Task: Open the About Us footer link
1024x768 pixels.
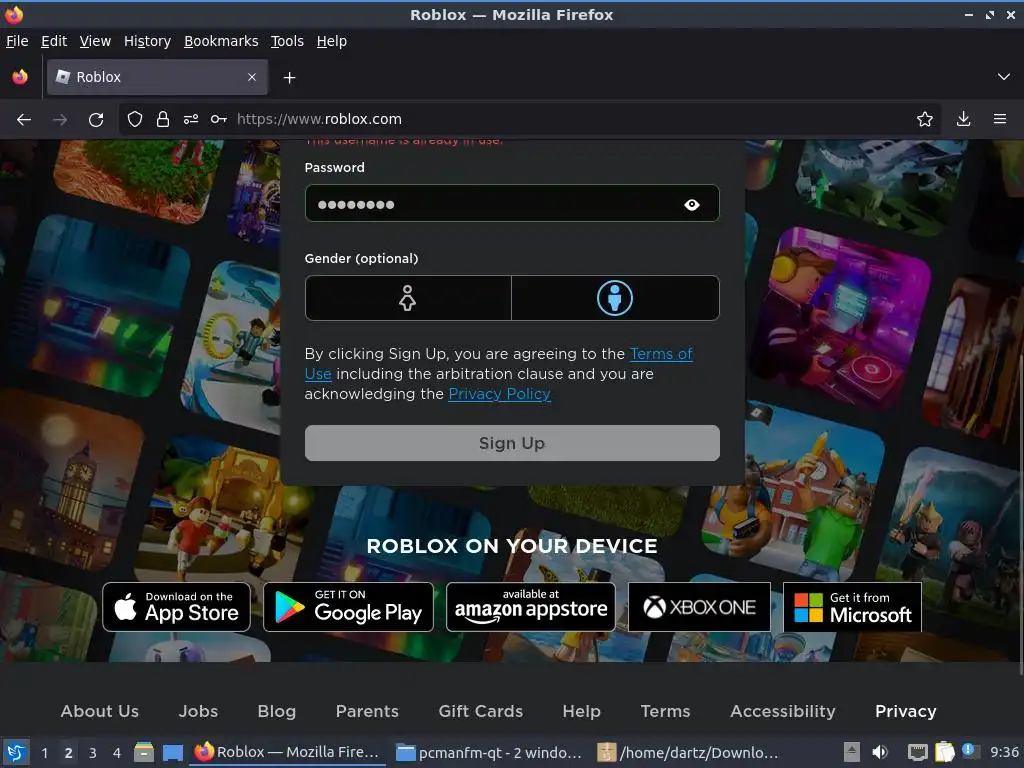Action: pos(100,711)
